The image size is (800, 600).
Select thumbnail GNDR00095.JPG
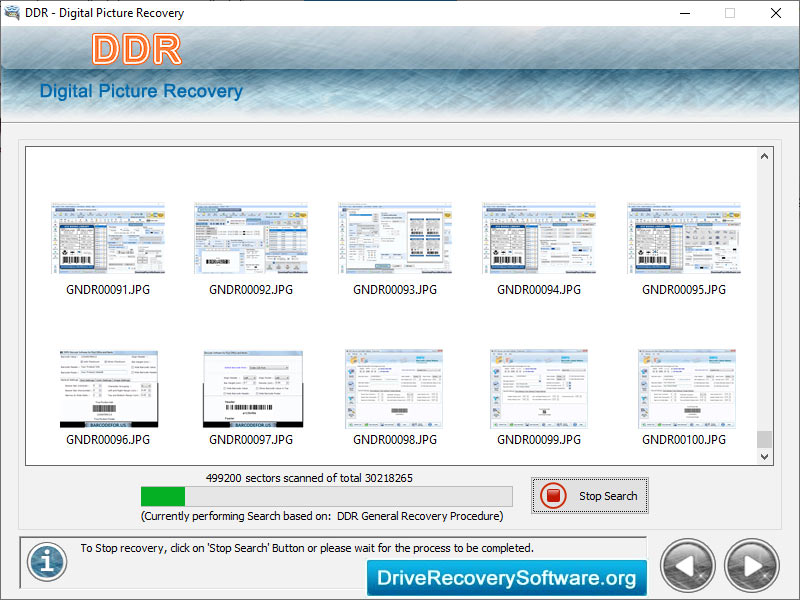(x=684, y=238)
